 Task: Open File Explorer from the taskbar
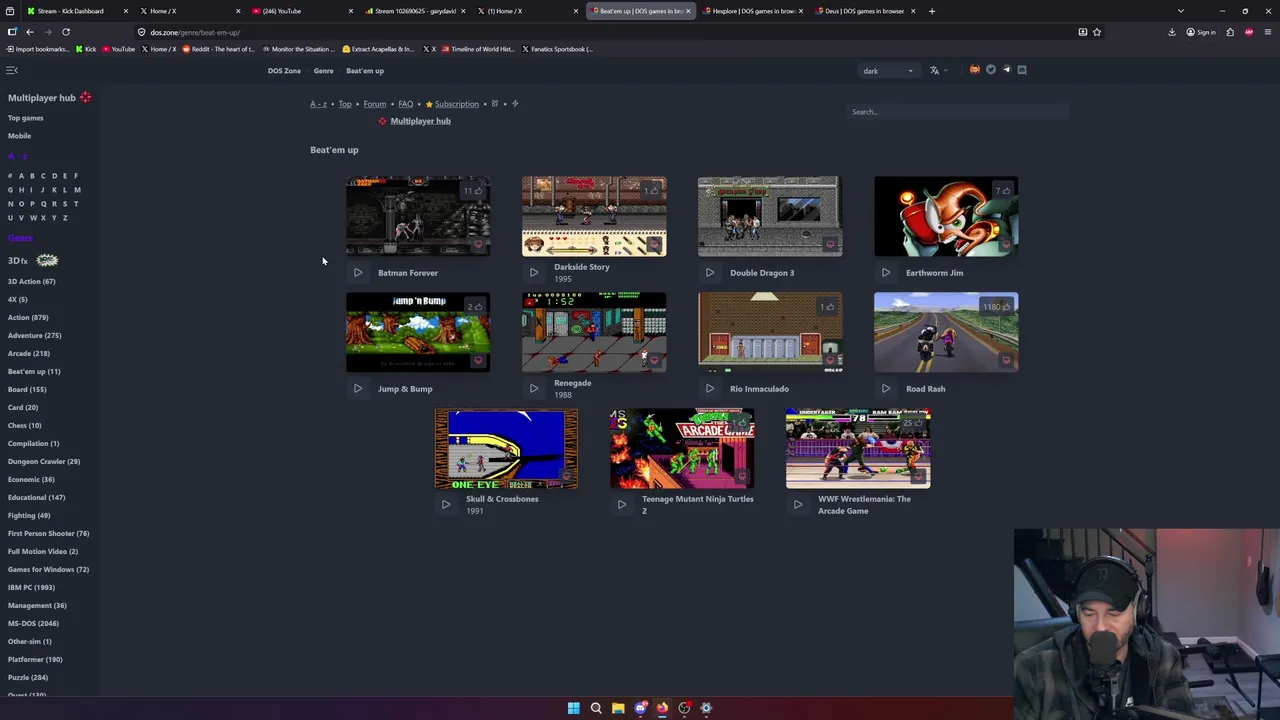(618, 708)
